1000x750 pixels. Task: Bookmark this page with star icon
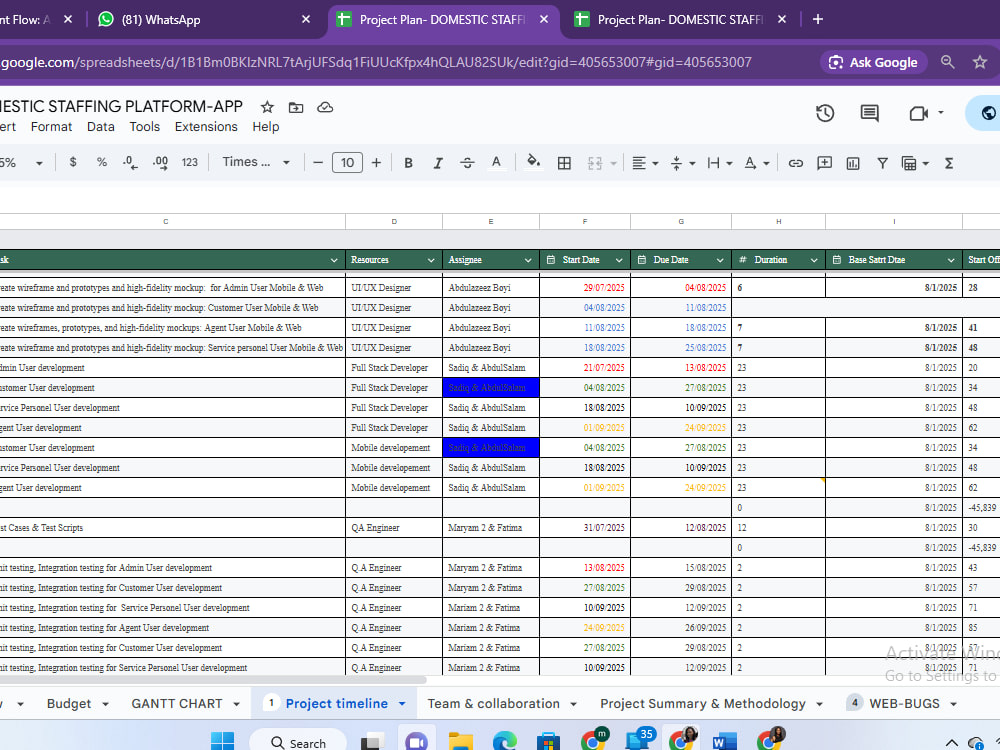point(980,62)
